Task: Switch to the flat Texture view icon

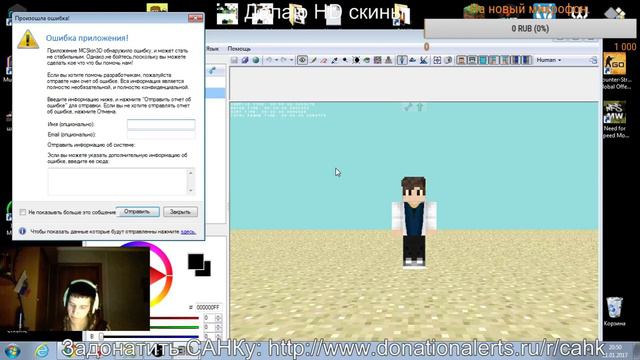Action: tap(413, 60)
